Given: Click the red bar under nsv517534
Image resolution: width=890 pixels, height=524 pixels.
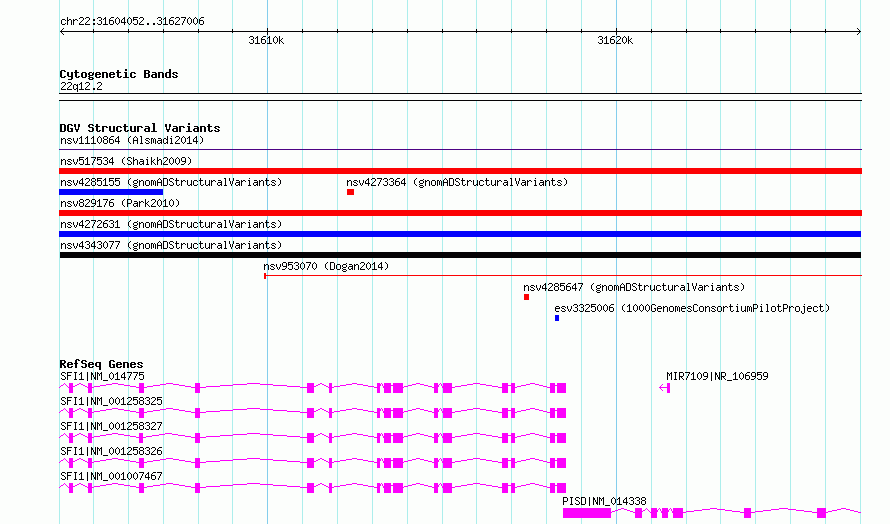Looking at the screenshot, I should [x=460, y=171].
